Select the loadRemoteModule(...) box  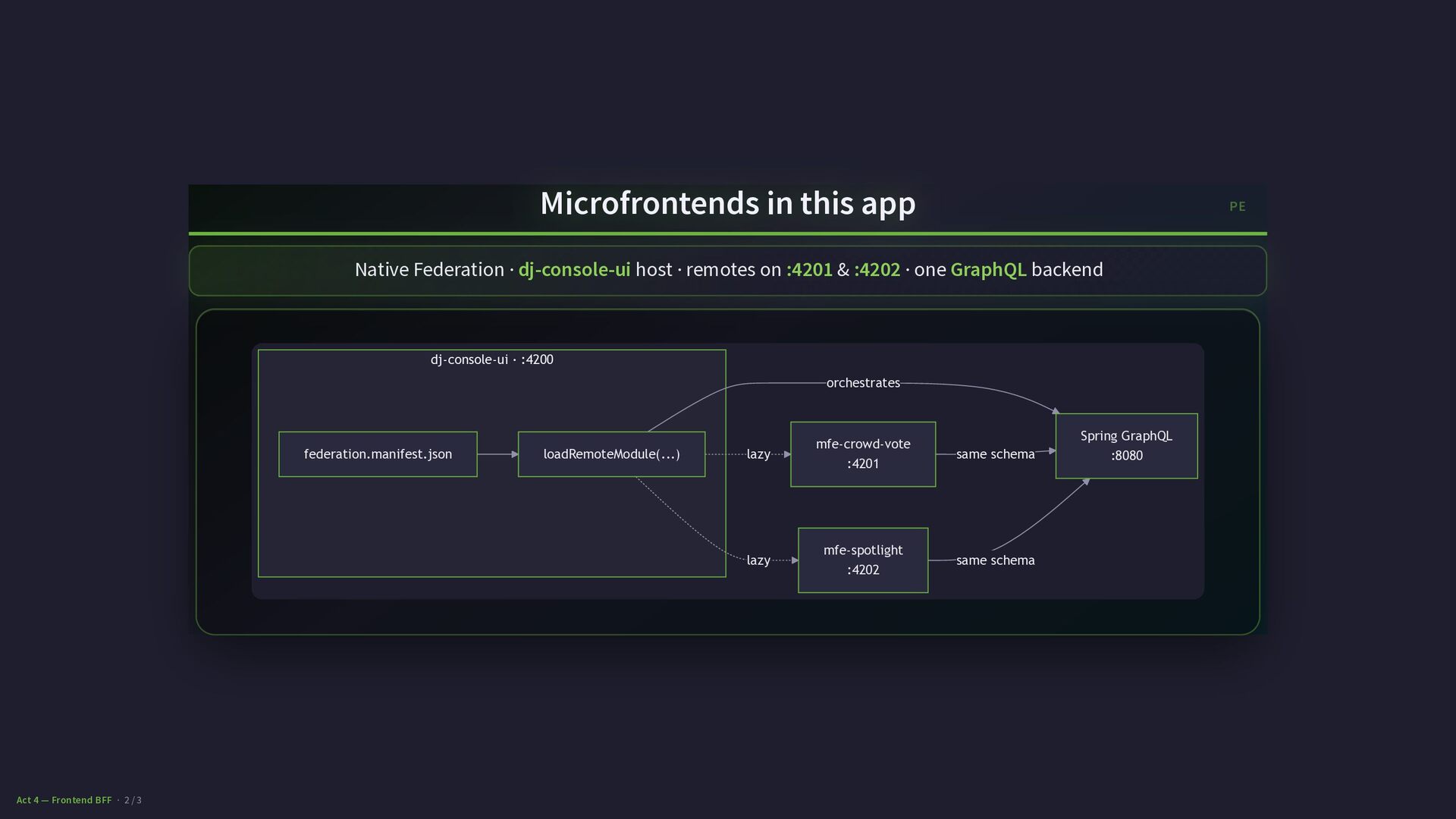[x=611, y=454]
